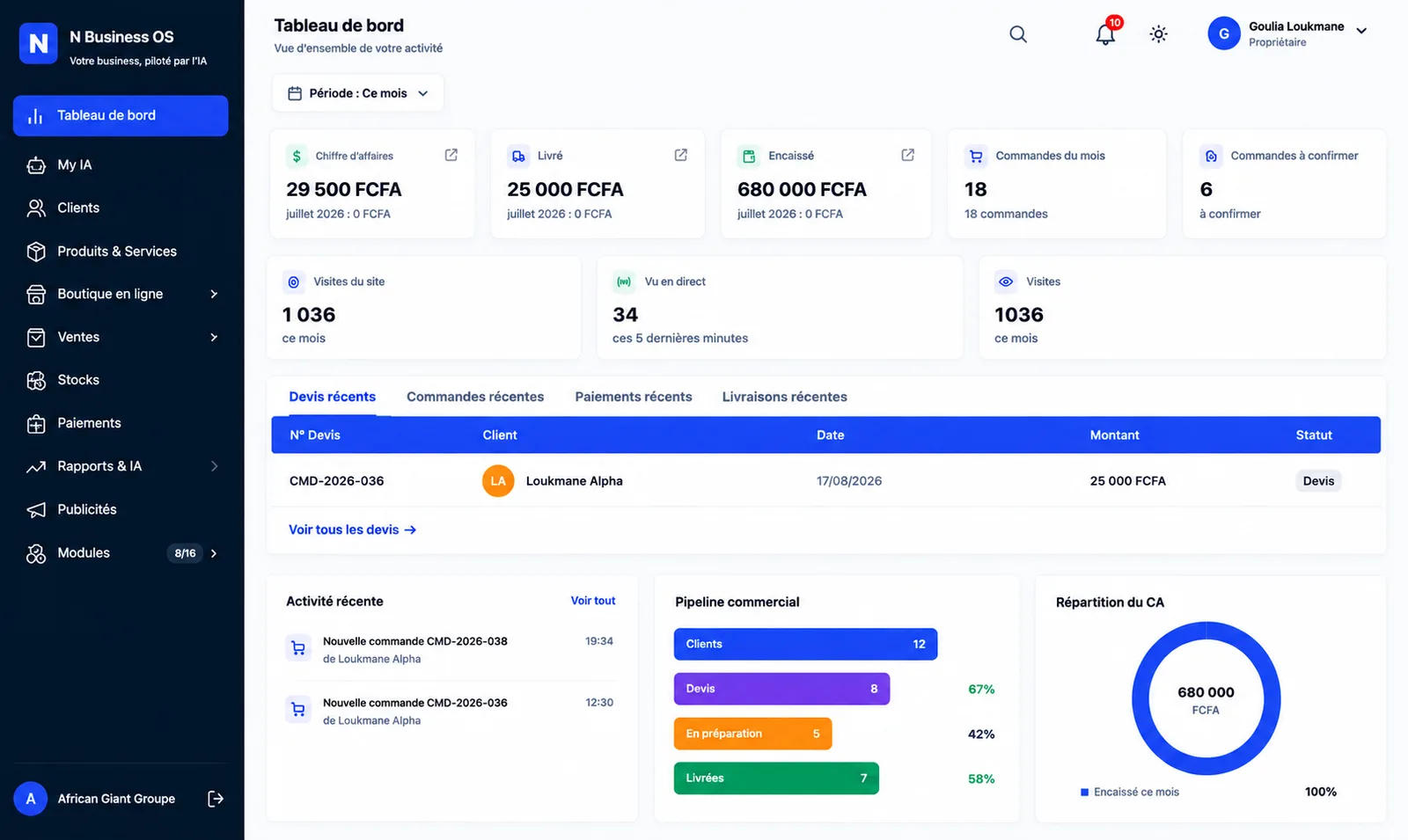The image size is (1408, 840).
Task: Click the N Business OS logo
Action: (39, 44)
